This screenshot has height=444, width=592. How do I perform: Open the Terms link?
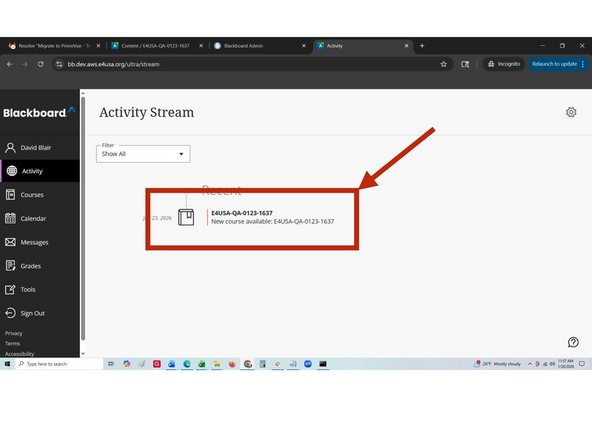point(12,344)
